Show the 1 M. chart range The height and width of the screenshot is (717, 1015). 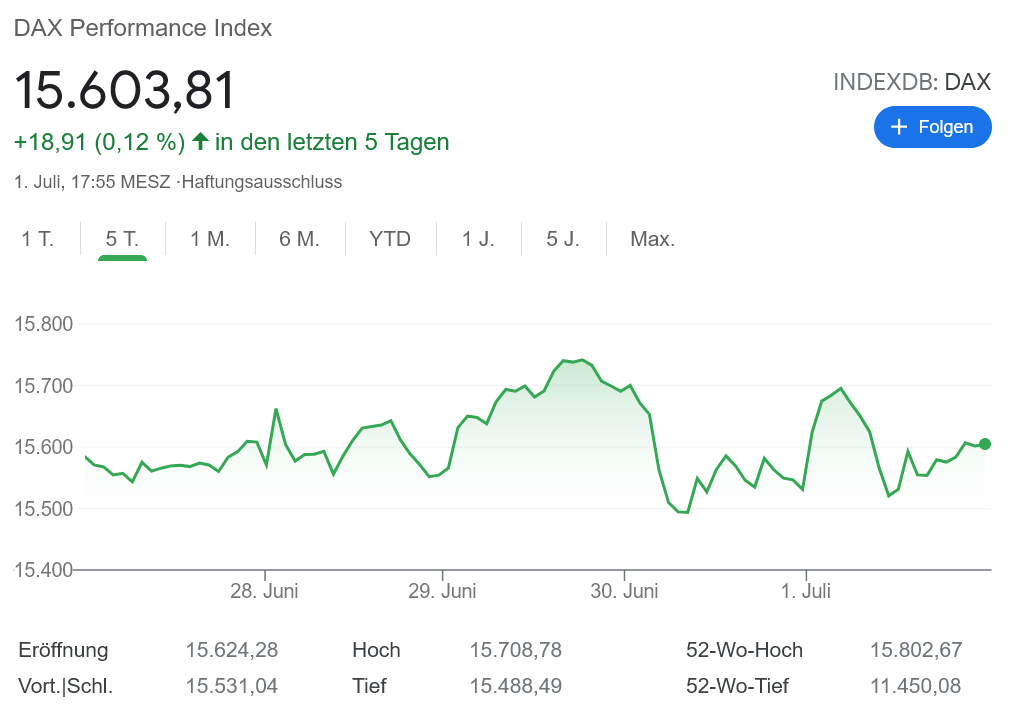(x=210, y=240)
